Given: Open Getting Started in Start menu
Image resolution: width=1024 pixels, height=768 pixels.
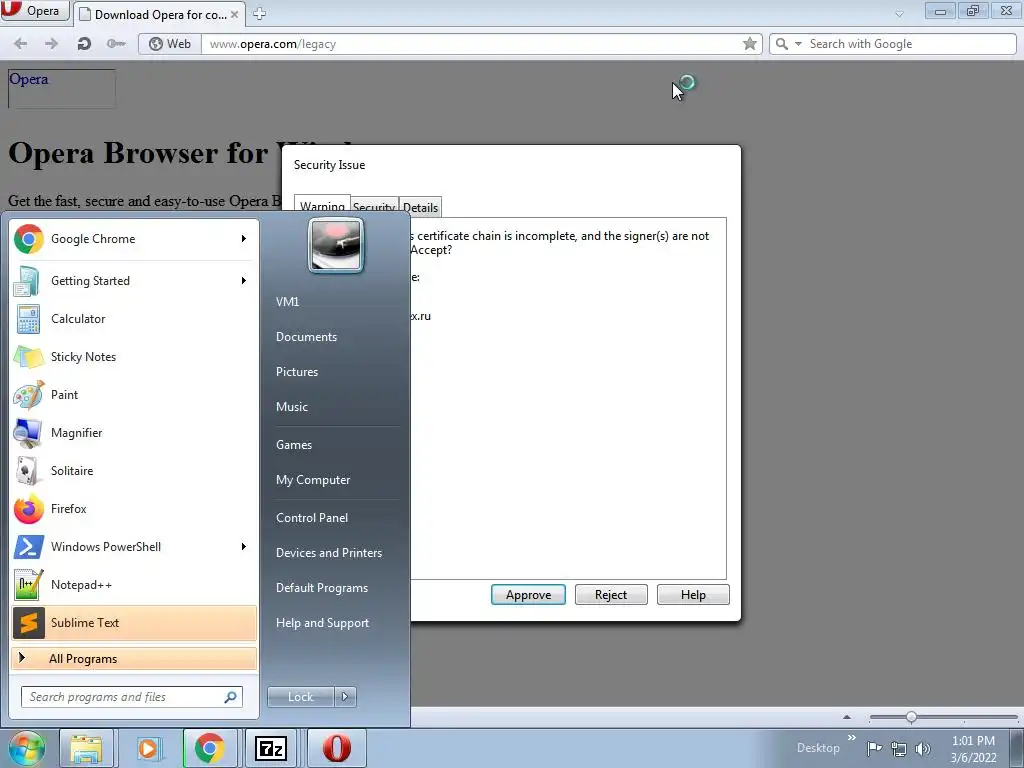Looking at the screenshot, I should [x=134, y=281].
